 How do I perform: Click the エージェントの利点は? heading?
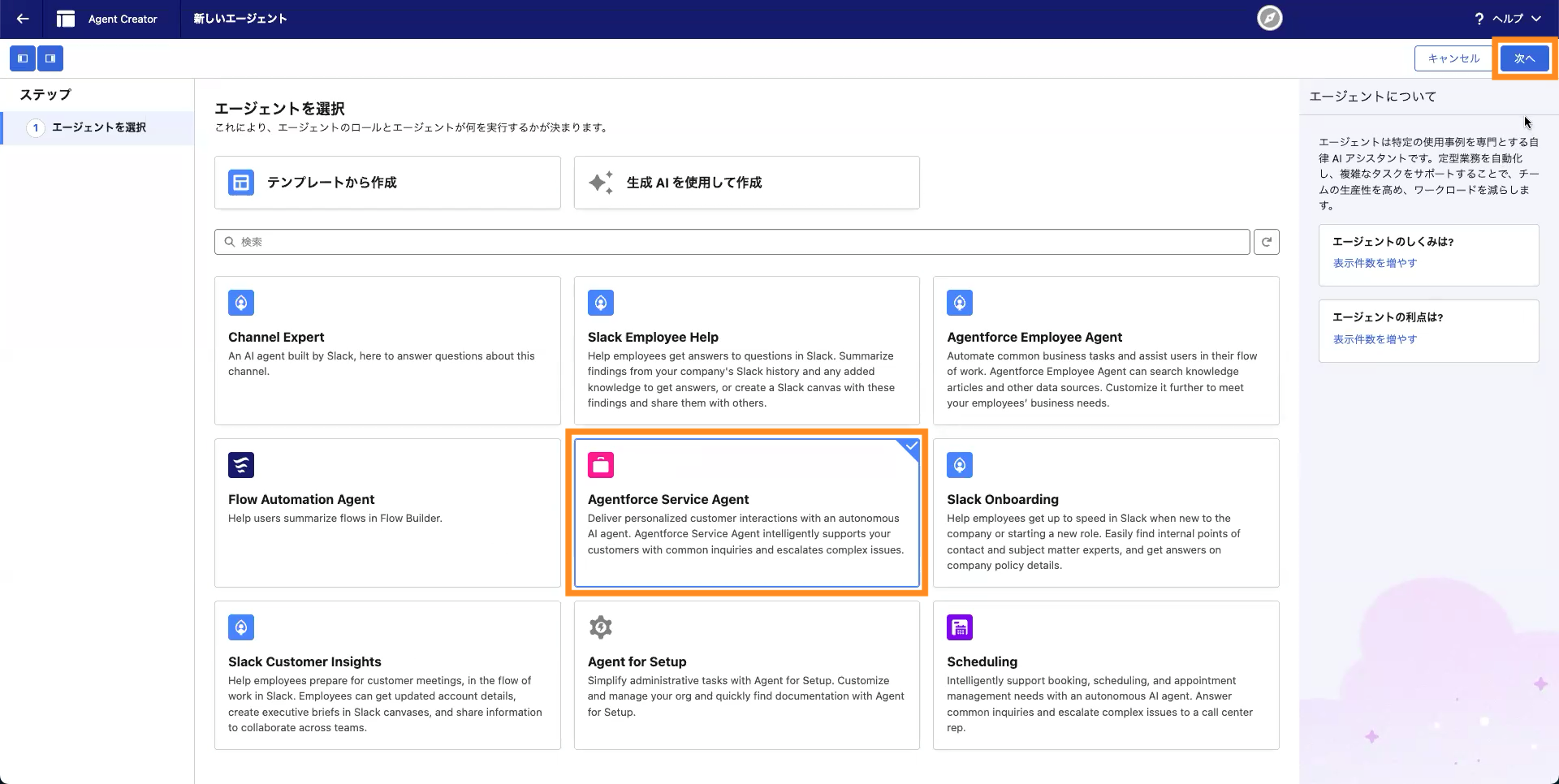tap(1388, 317)
